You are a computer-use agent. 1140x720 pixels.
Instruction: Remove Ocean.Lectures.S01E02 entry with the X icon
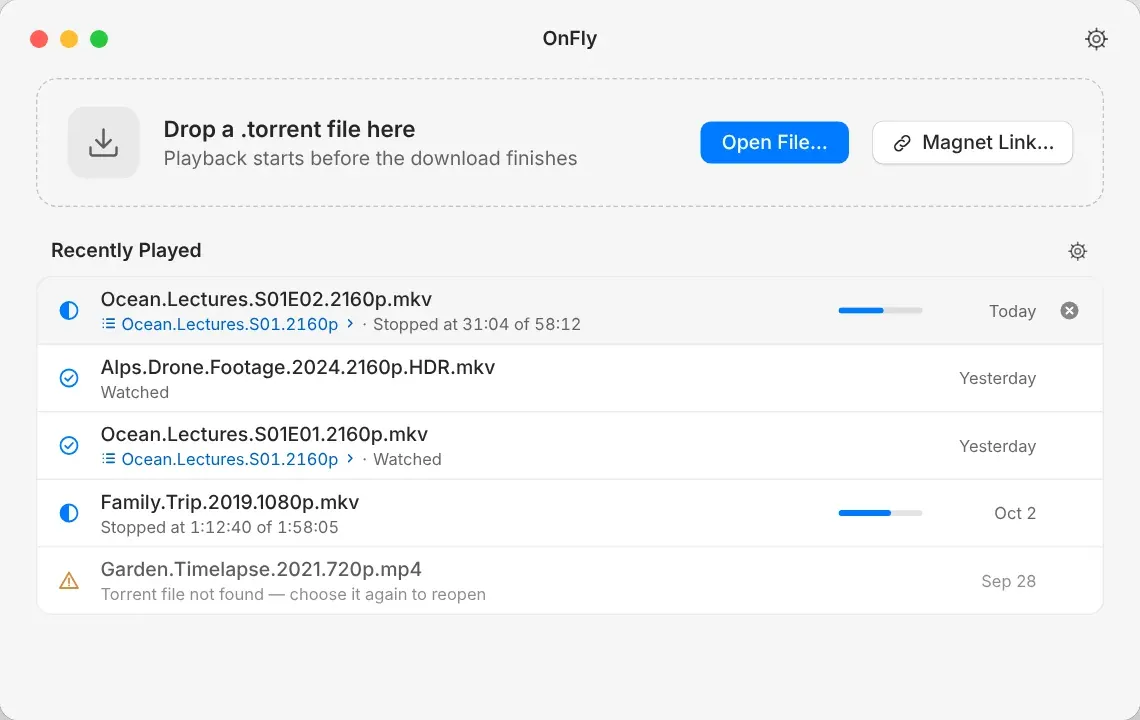1069,311
